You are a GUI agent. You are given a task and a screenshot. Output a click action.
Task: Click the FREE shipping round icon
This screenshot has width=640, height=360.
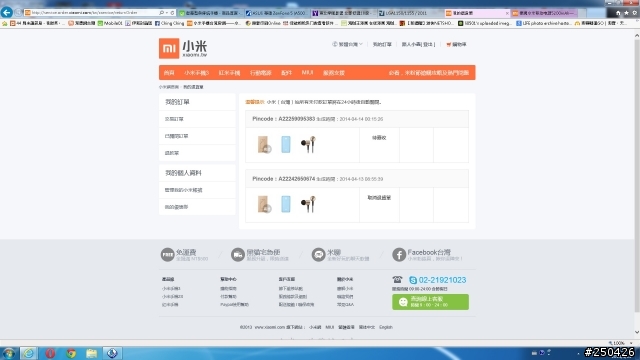167,255
